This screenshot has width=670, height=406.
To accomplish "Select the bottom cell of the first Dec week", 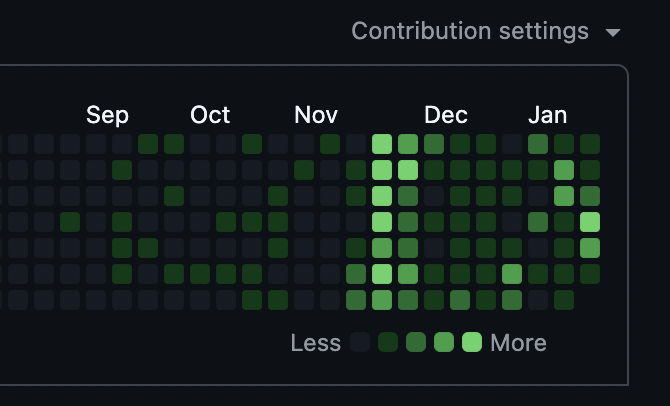I will pos(434,300).
